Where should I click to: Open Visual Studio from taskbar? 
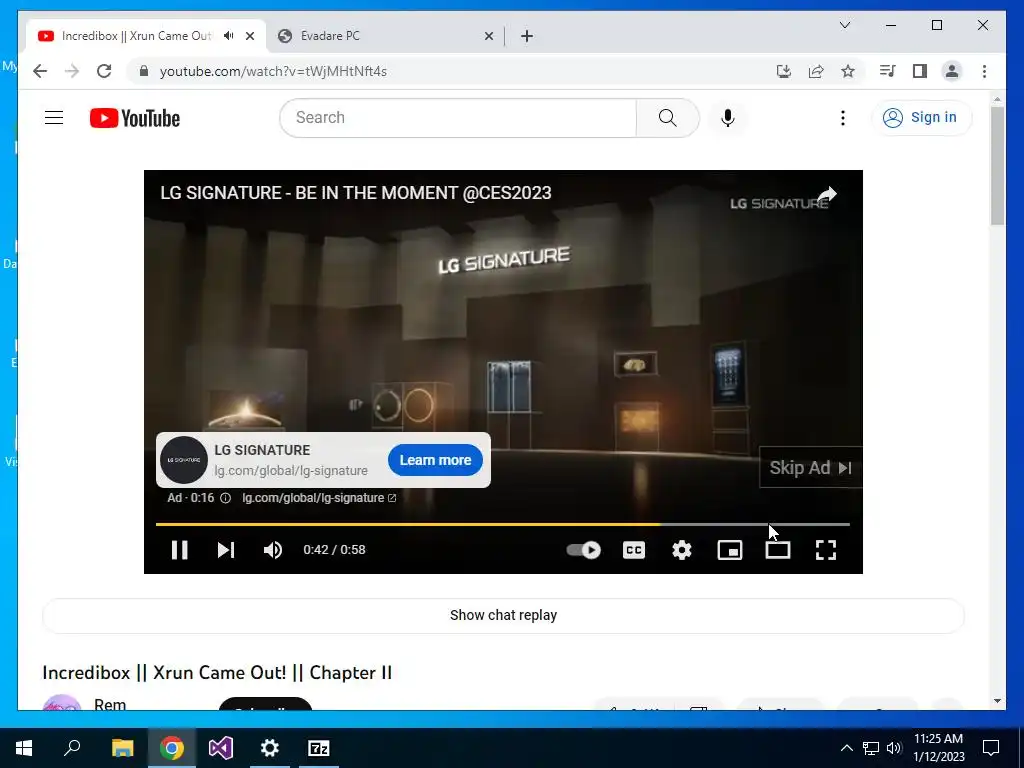pyautogui.click(x=221, y=748)
